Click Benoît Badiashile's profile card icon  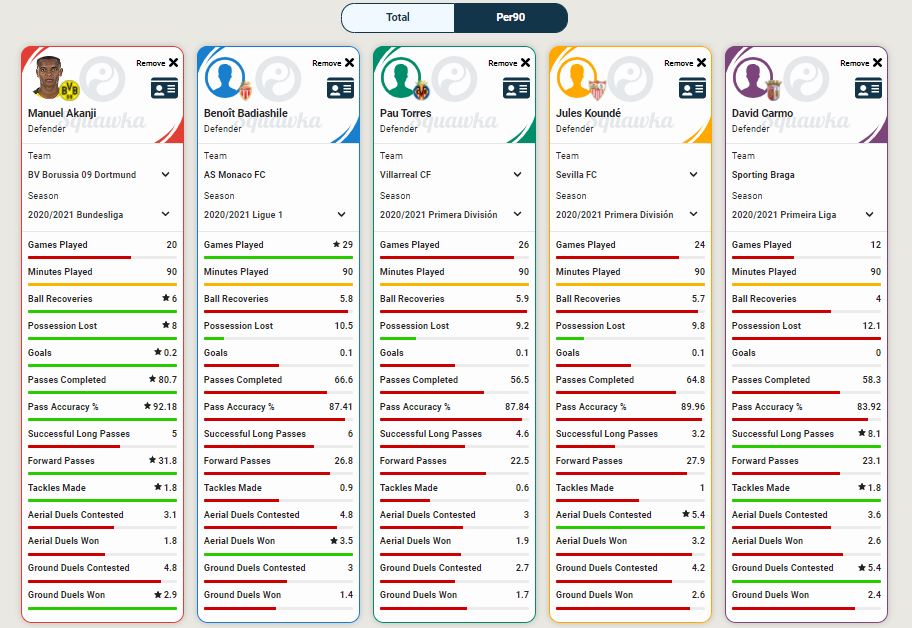coord(340,88)
